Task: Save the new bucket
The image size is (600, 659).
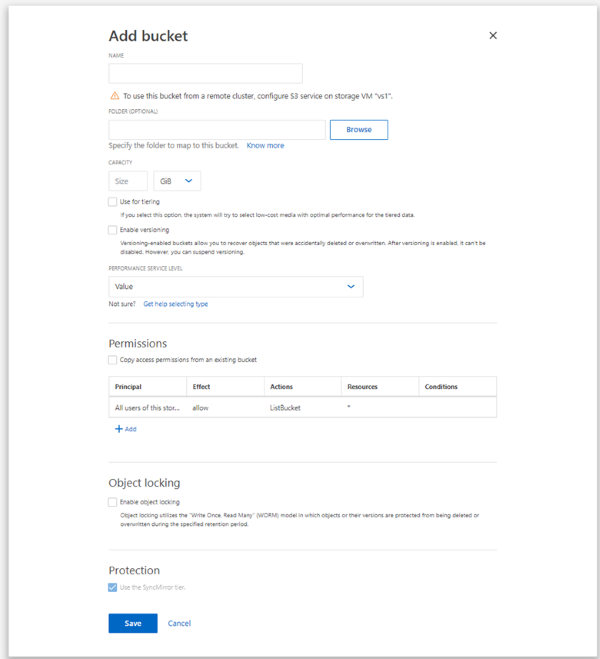Action: [x=132, y=623]
